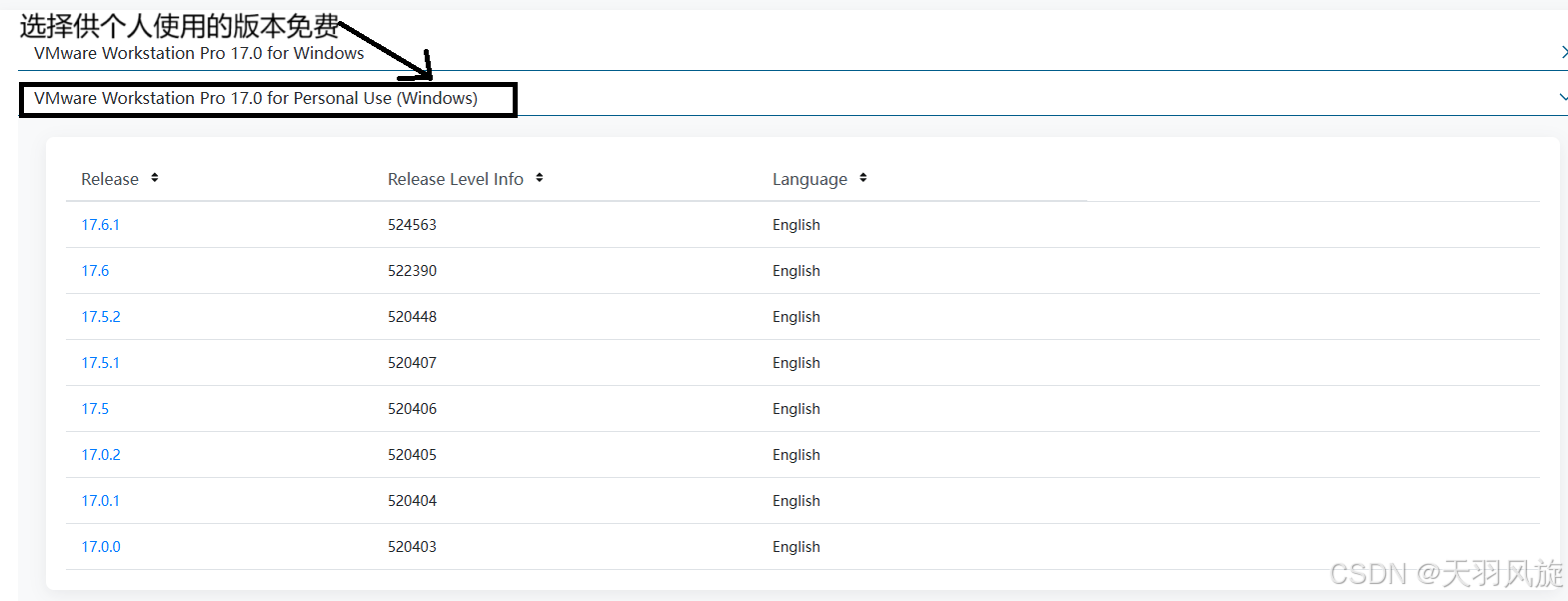This screenshot has width=1568, height=601.
Task: Select level info value 520407
Action: click(412, 363)
